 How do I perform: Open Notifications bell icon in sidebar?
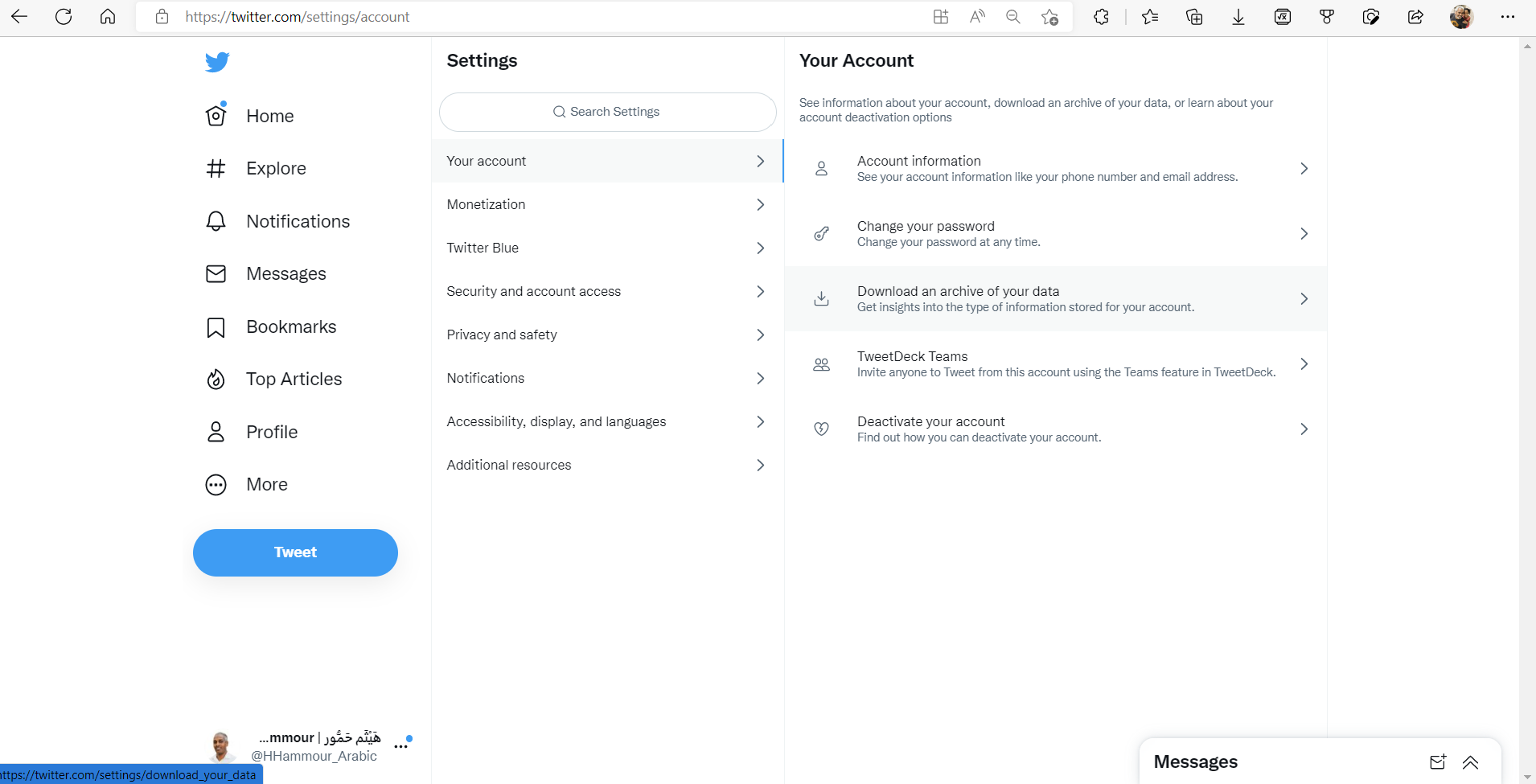[216, 221]
